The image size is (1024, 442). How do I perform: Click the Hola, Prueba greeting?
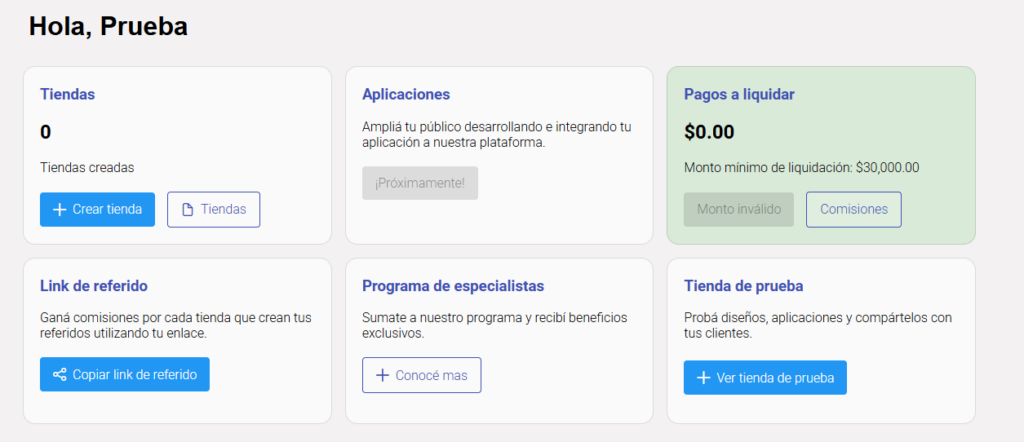tap(108, 27)
